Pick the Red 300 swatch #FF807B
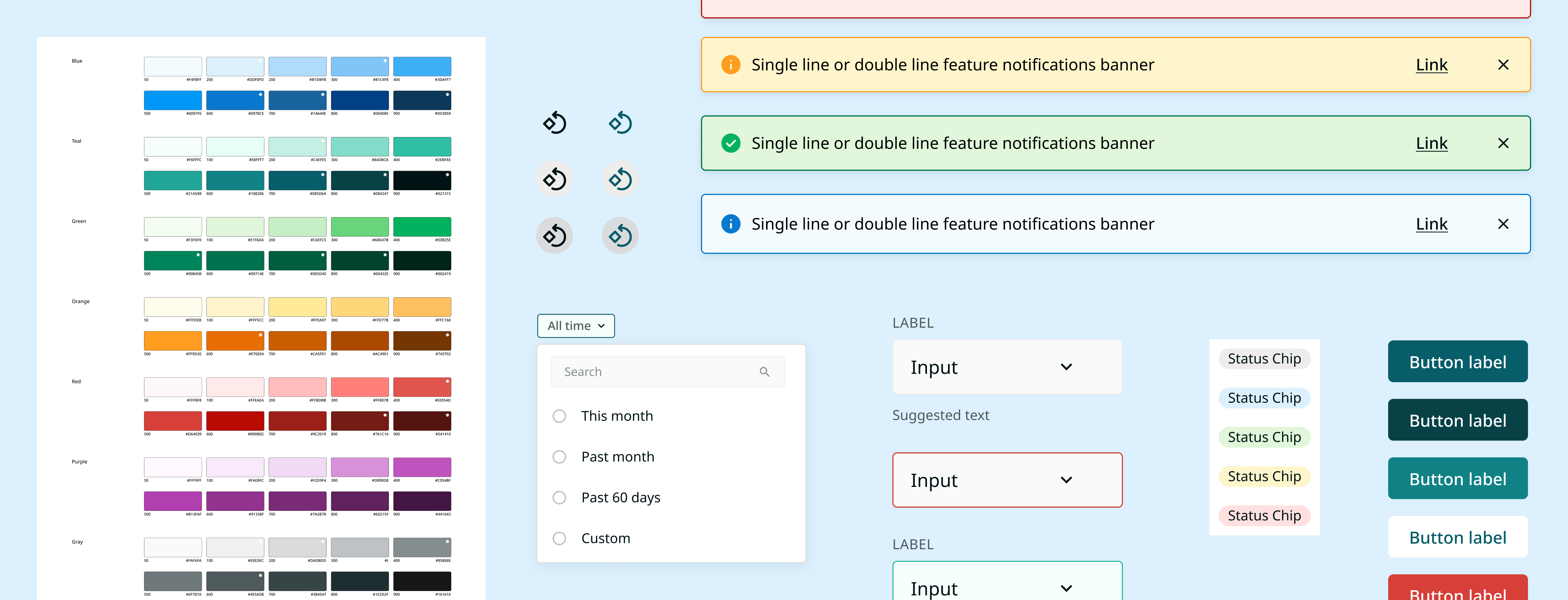 [x=360, y=387]
